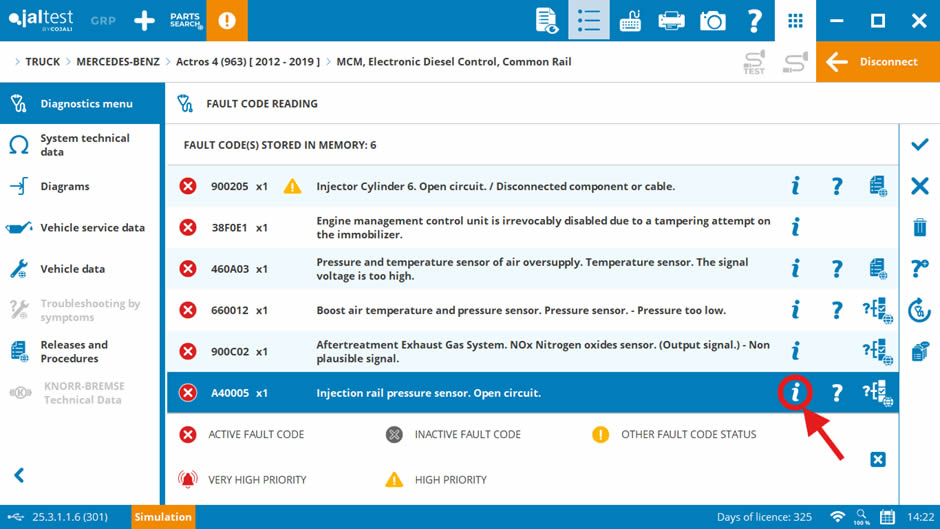
Task: Click the orange alert exclamation icon
Action: coord(227,20)
